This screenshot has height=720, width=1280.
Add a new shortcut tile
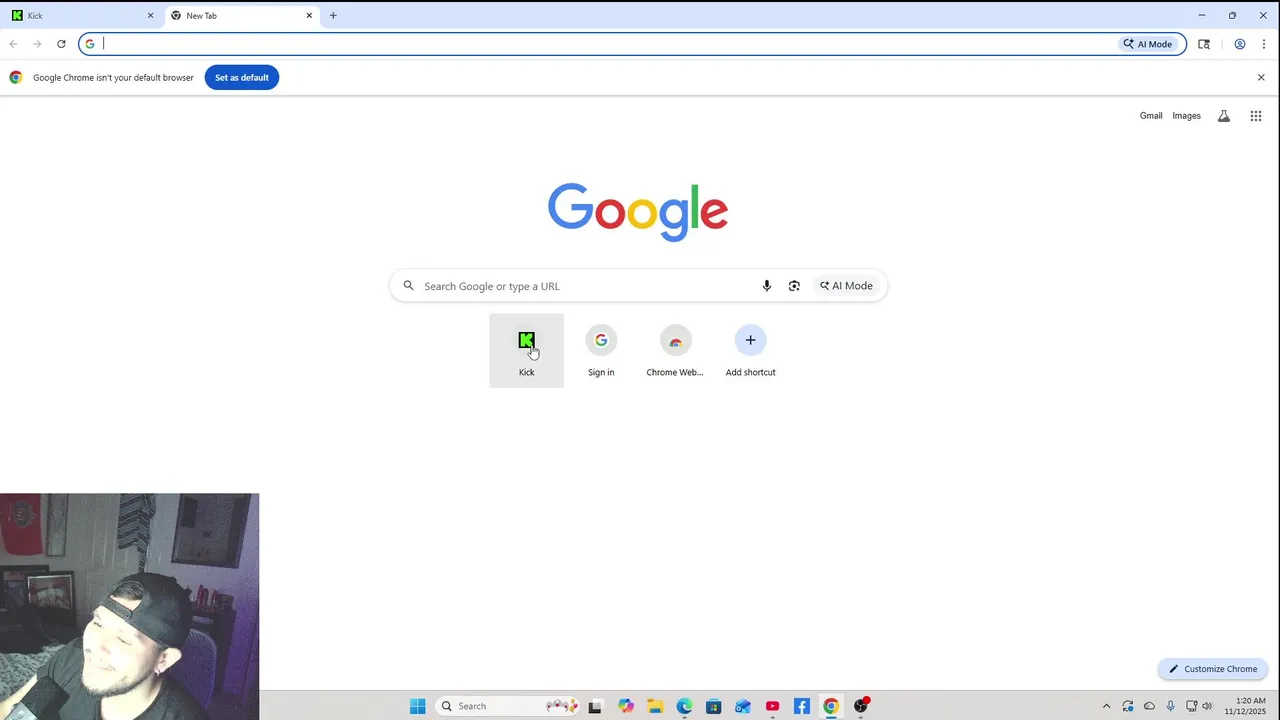pos(750,350)
